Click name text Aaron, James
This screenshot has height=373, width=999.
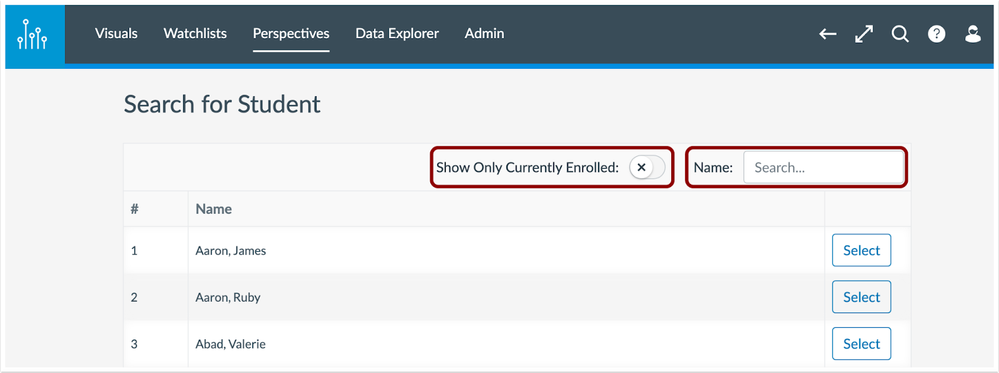point(231,251)
